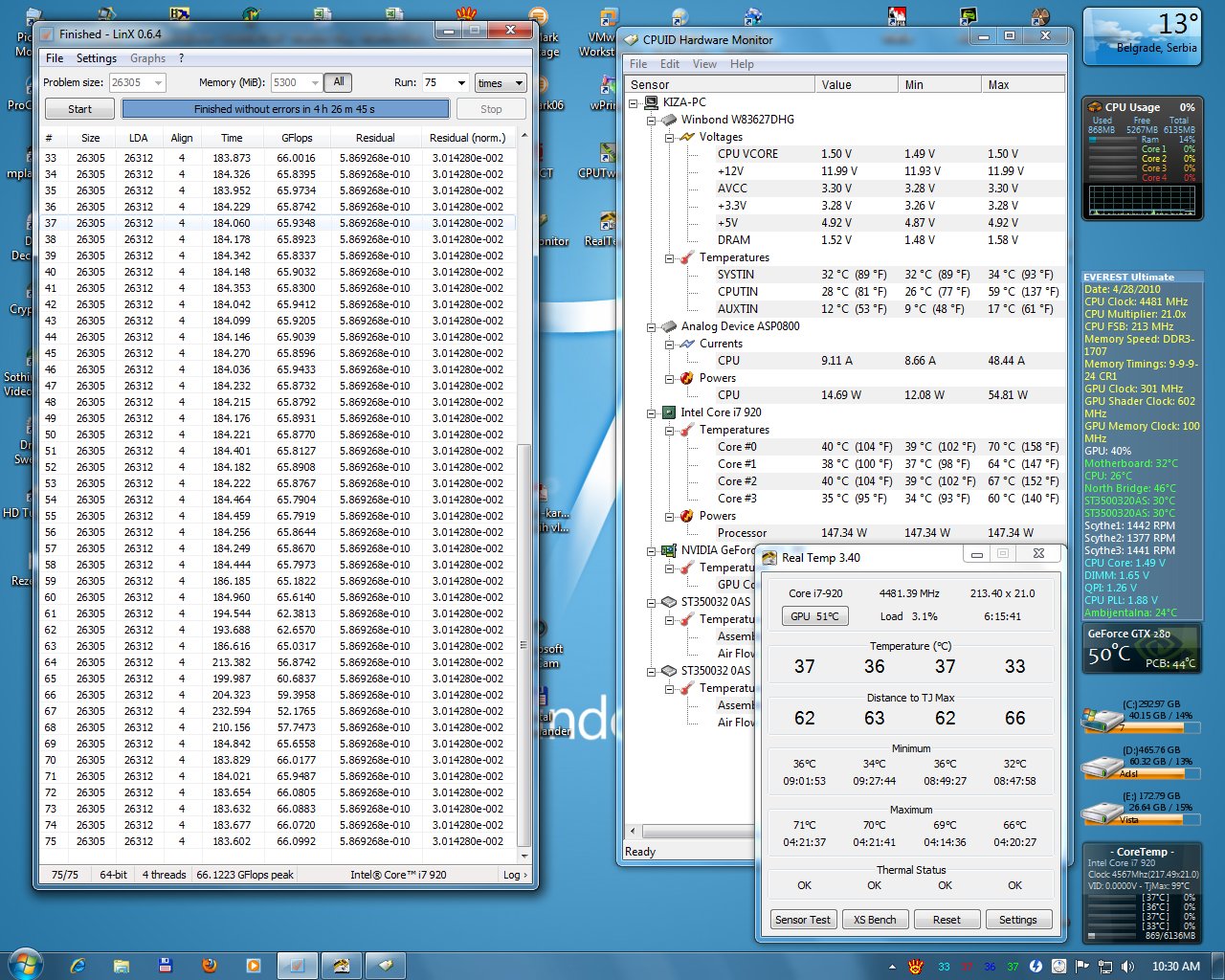
Task: Open the Problem size dropdown in LinX
Action: point(159,83)
